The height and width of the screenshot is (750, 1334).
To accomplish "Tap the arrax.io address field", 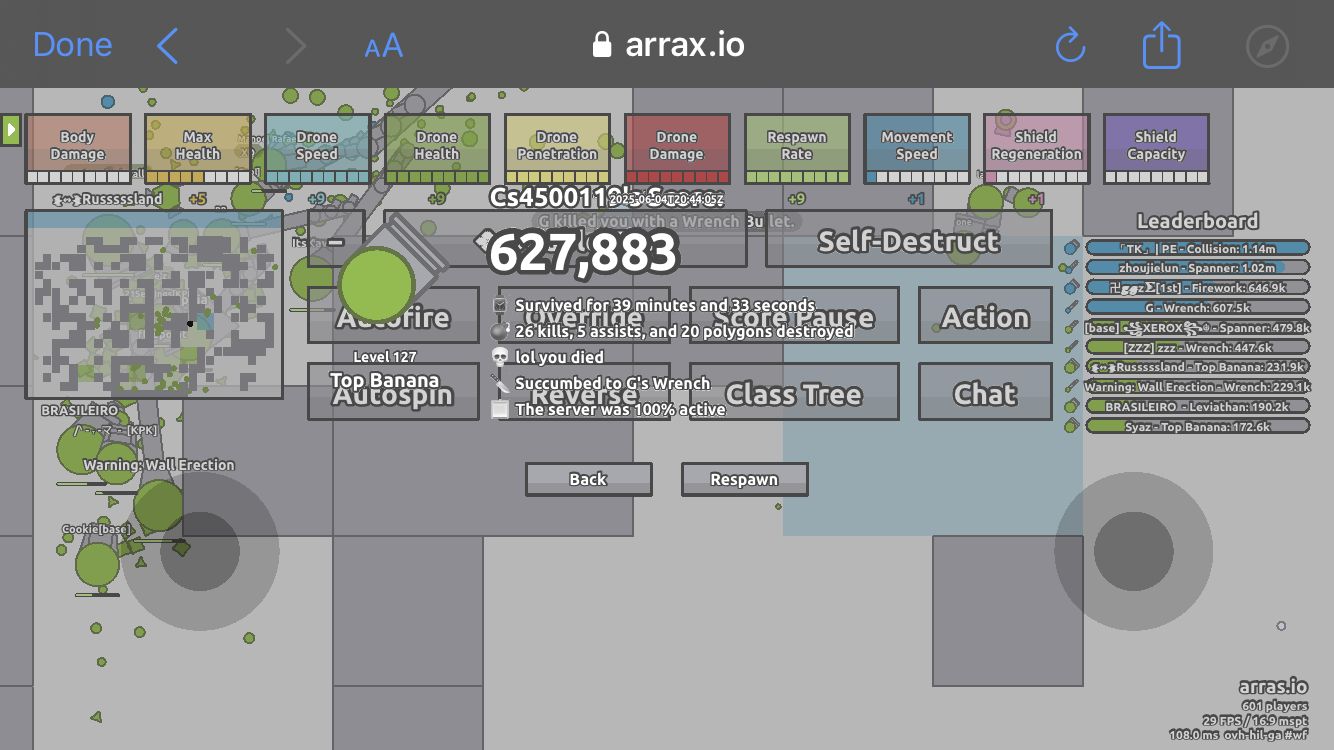I will 668,45.
